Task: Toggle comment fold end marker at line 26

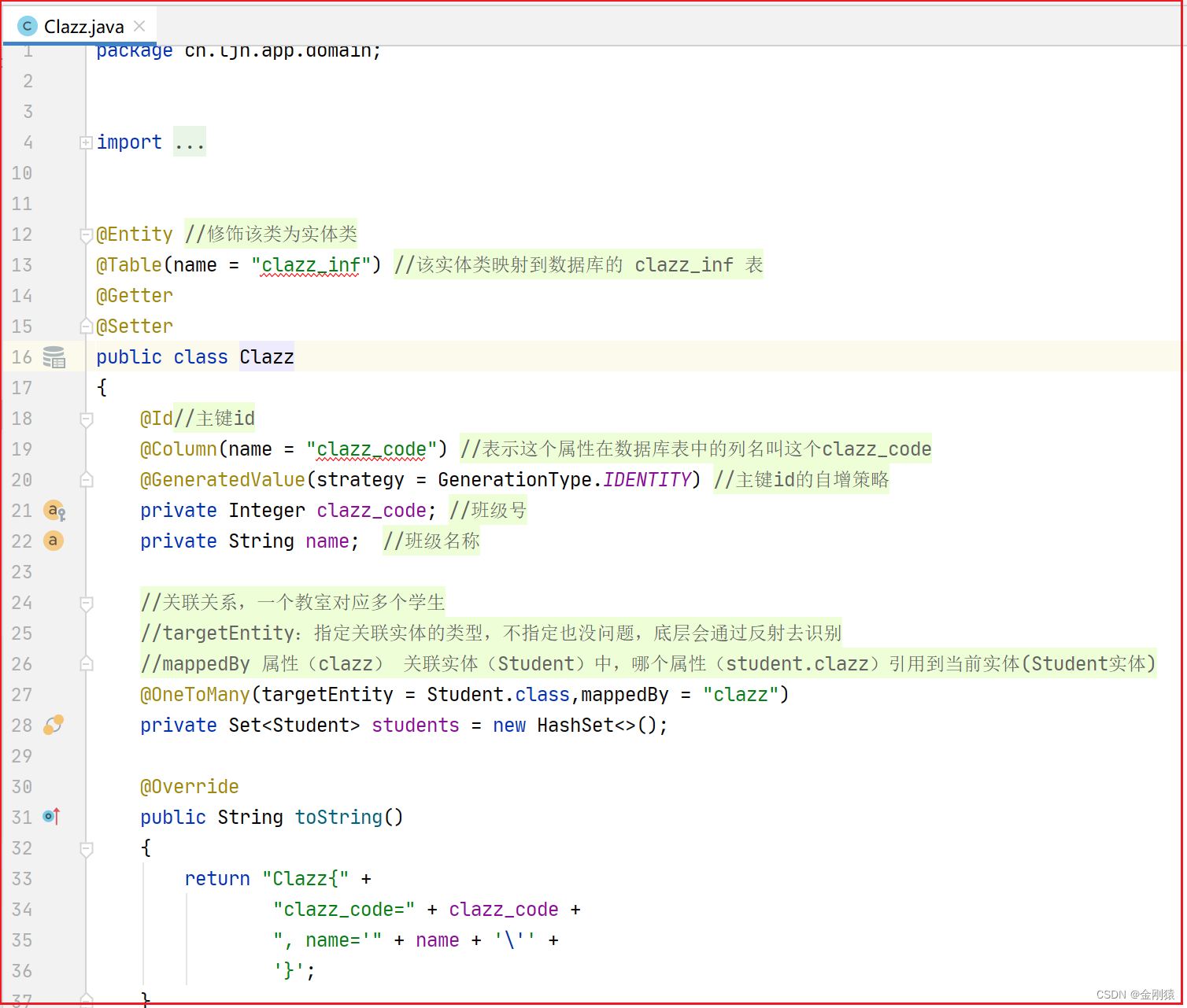Action: pos(87,663)
